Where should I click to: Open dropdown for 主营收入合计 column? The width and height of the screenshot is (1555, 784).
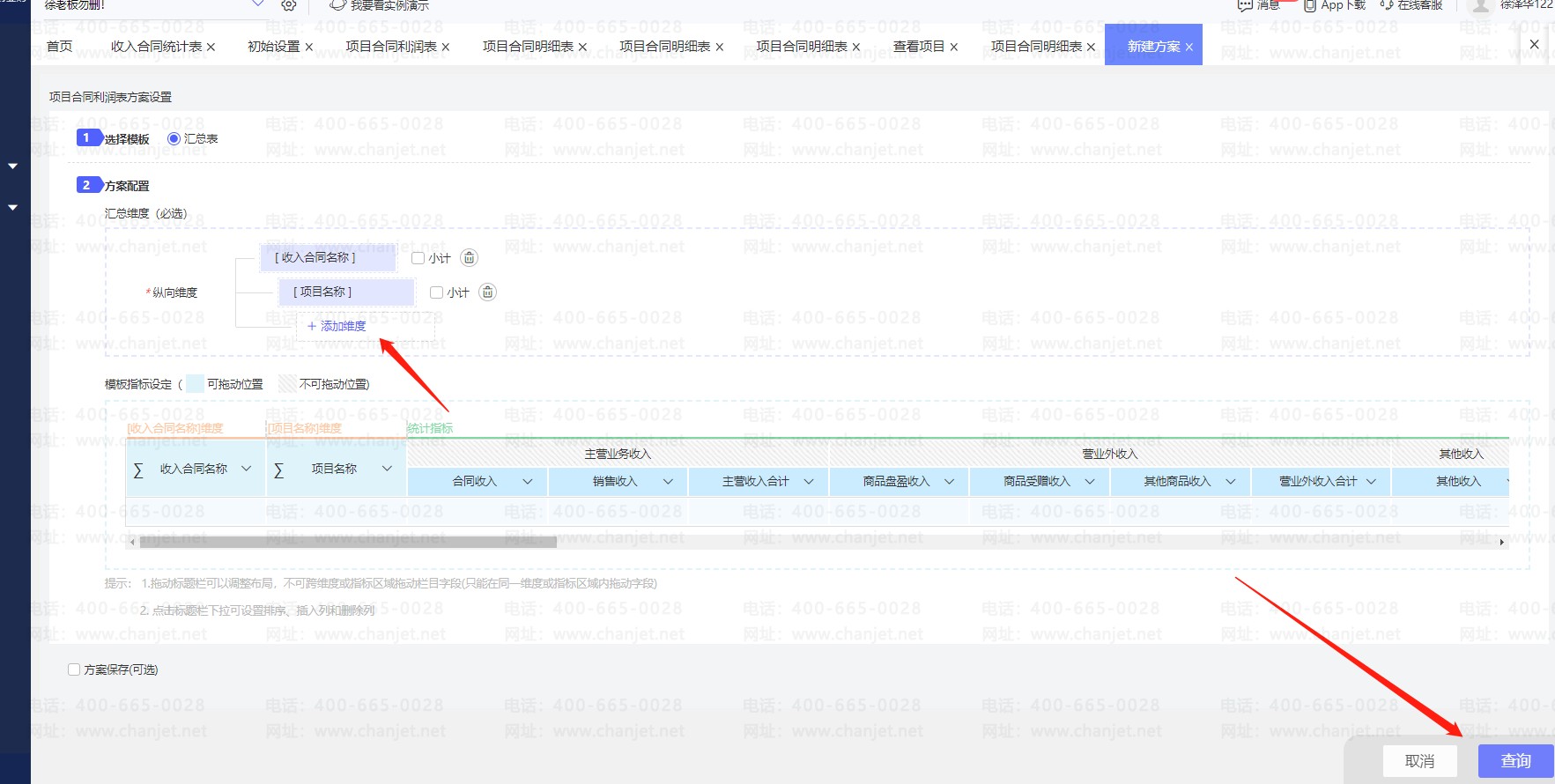[809, 481]
